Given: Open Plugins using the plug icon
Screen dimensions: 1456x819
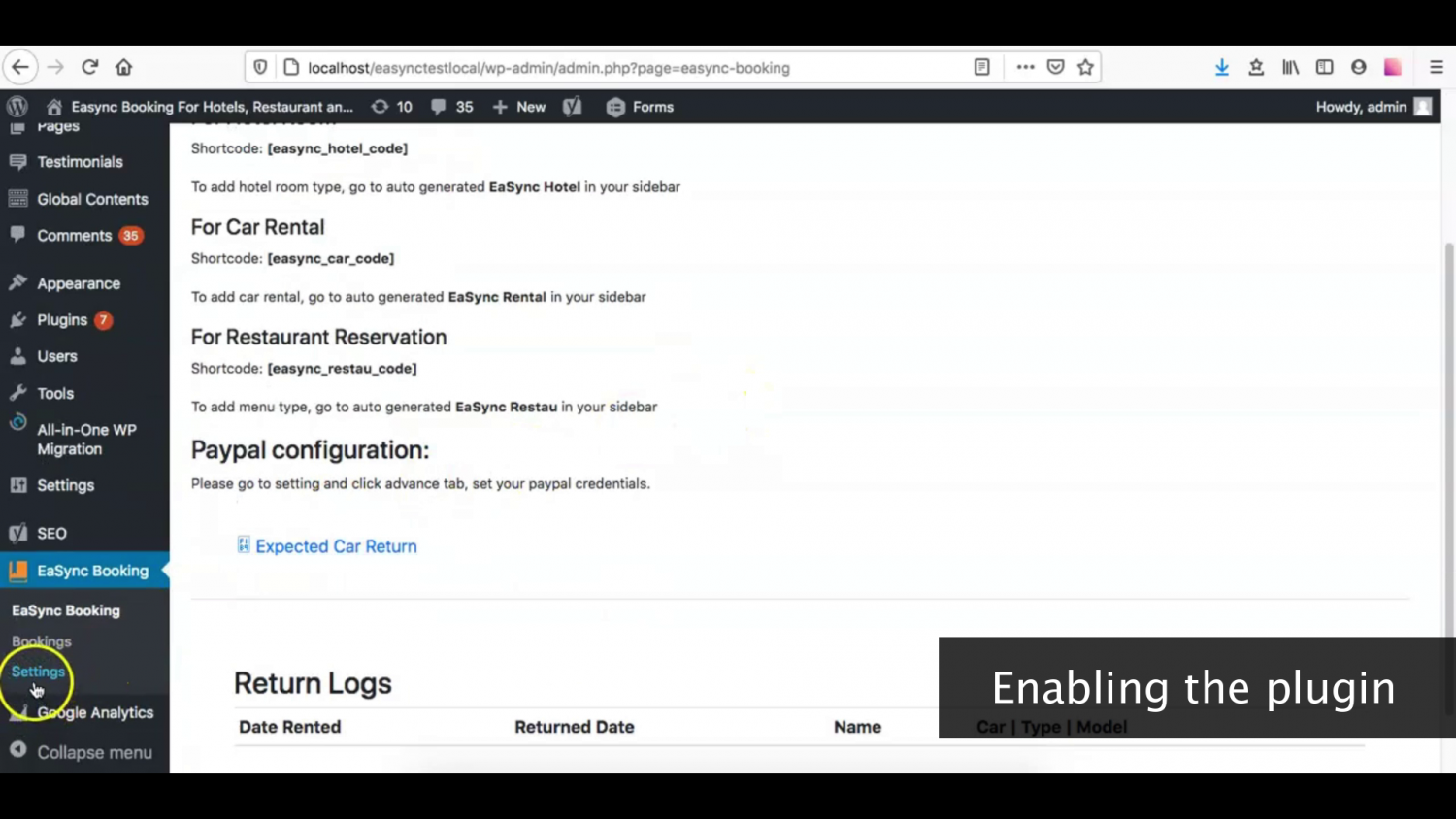Looking at the screenshot, I should [x=17, y=320].
